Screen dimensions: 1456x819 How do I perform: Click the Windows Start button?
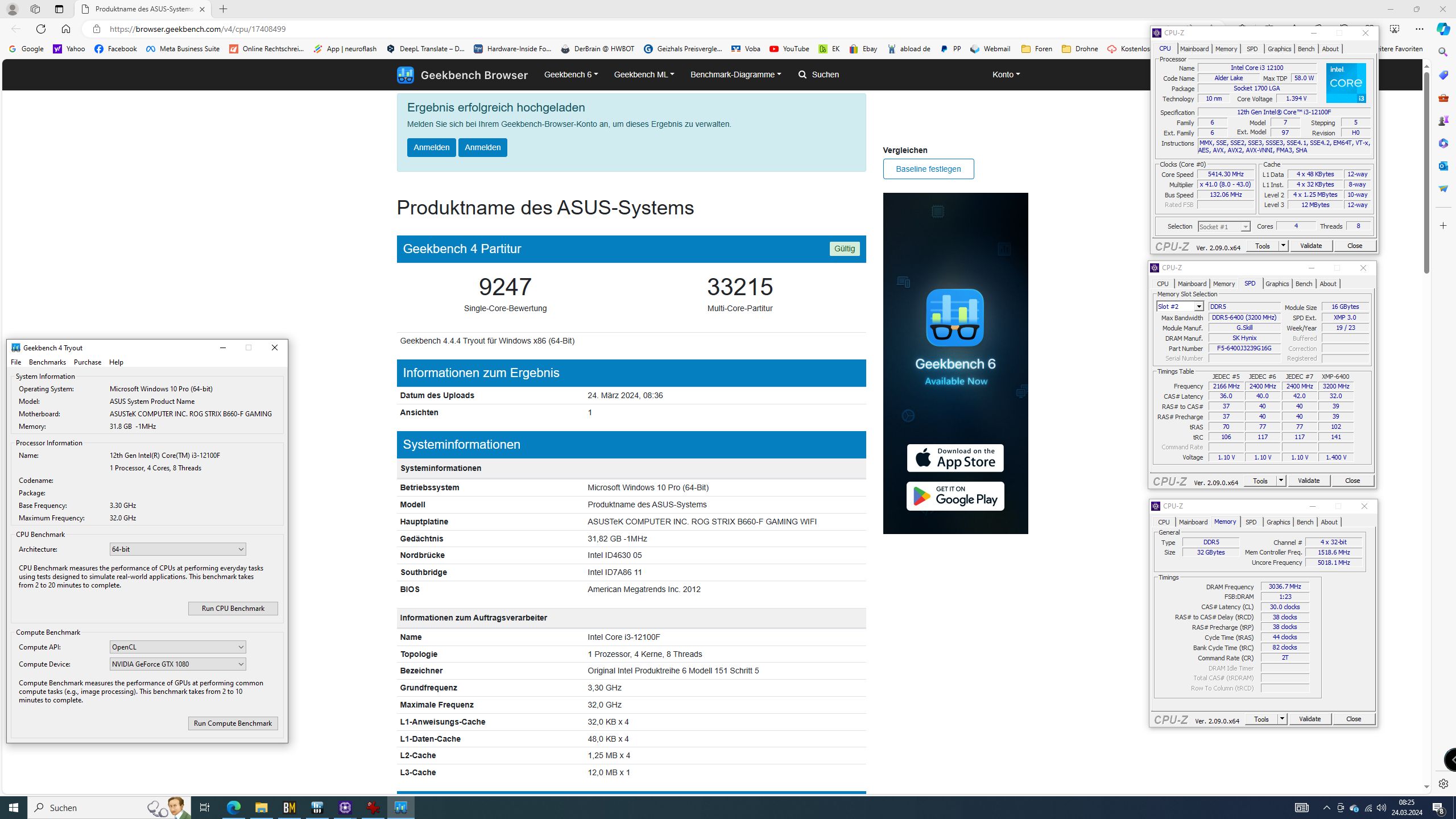[x=14, y=808]
